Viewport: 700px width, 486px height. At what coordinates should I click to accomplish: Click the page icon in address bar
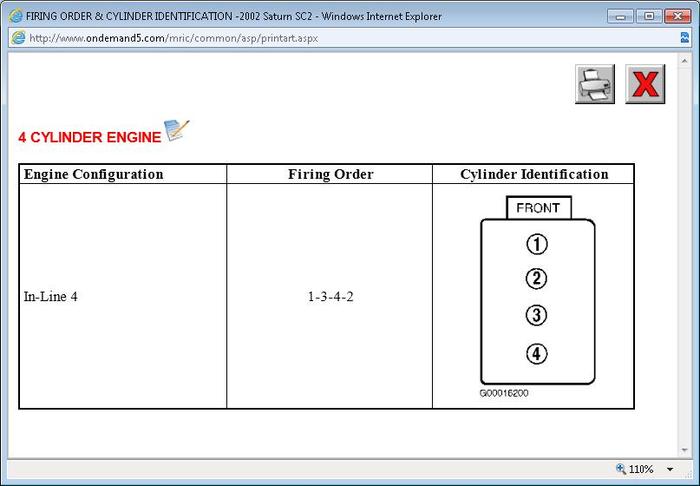18,37
